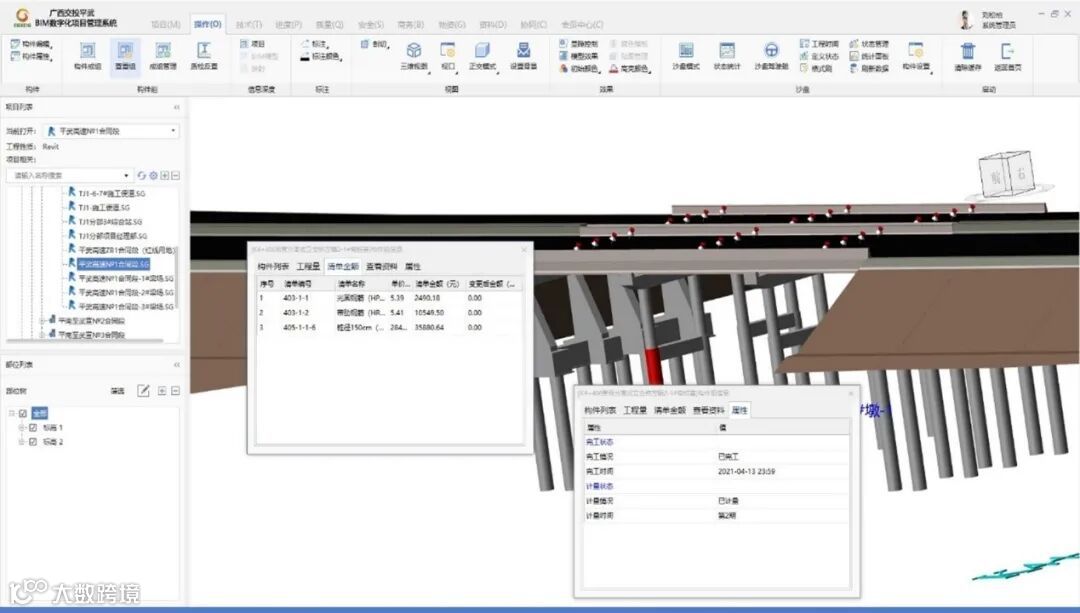The width and height of the screenshot is (1080, 613).
Task: Open 高亮颜色 highlight color picker
Action: coord(629,69)
